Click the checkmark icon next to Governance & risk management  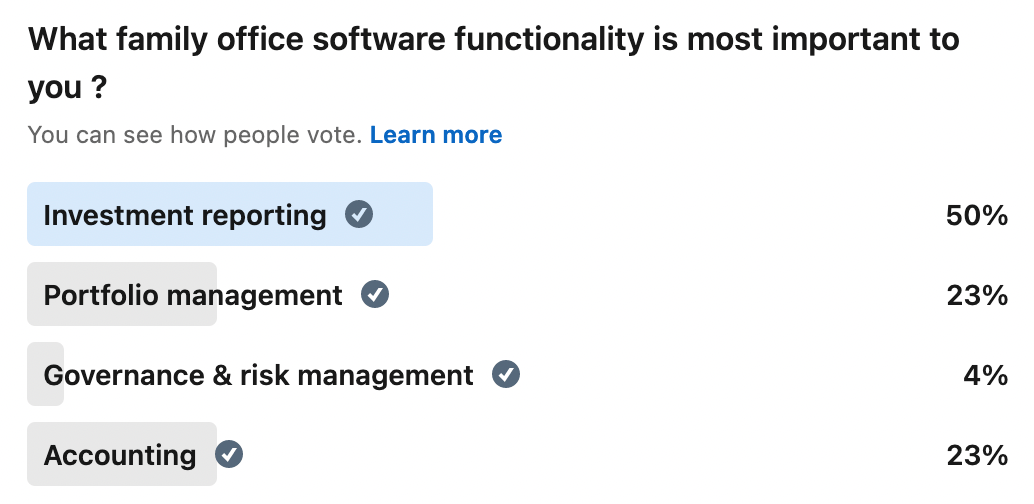point(506,374)
